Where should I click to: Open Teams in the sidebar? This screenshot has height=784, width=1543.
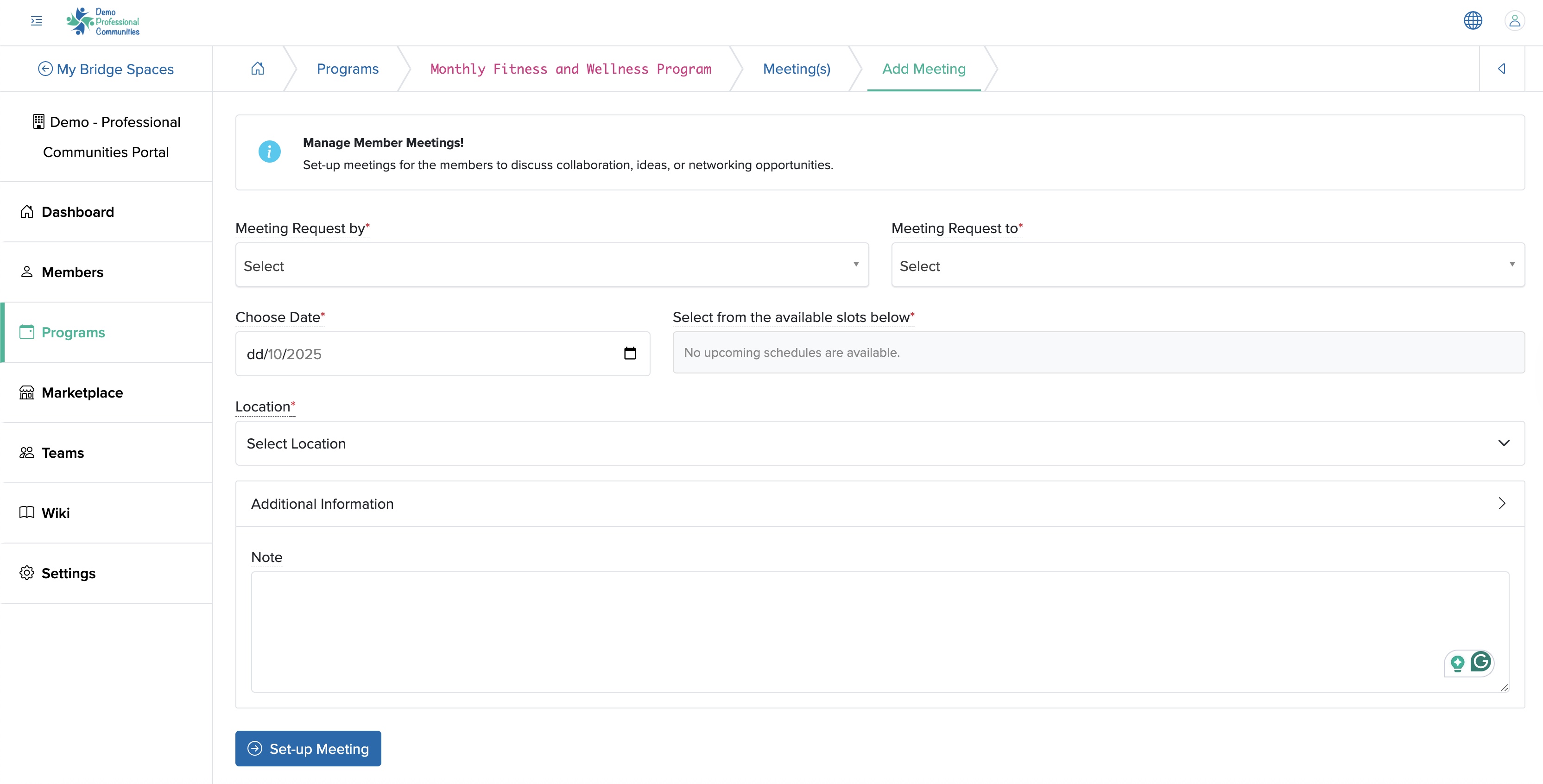click(107, 453)
